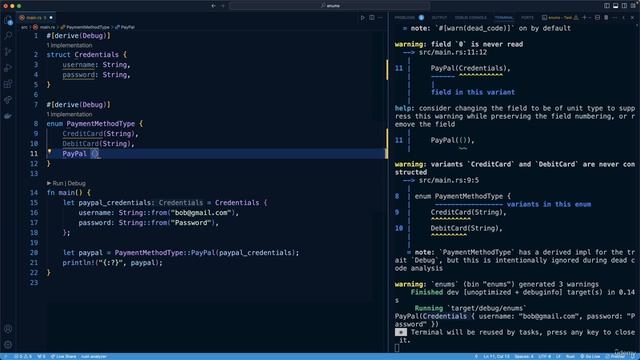This screenshot has width=640, height=360.
Task: Click on 'println!' on line 21
Action: coord(78,263)
